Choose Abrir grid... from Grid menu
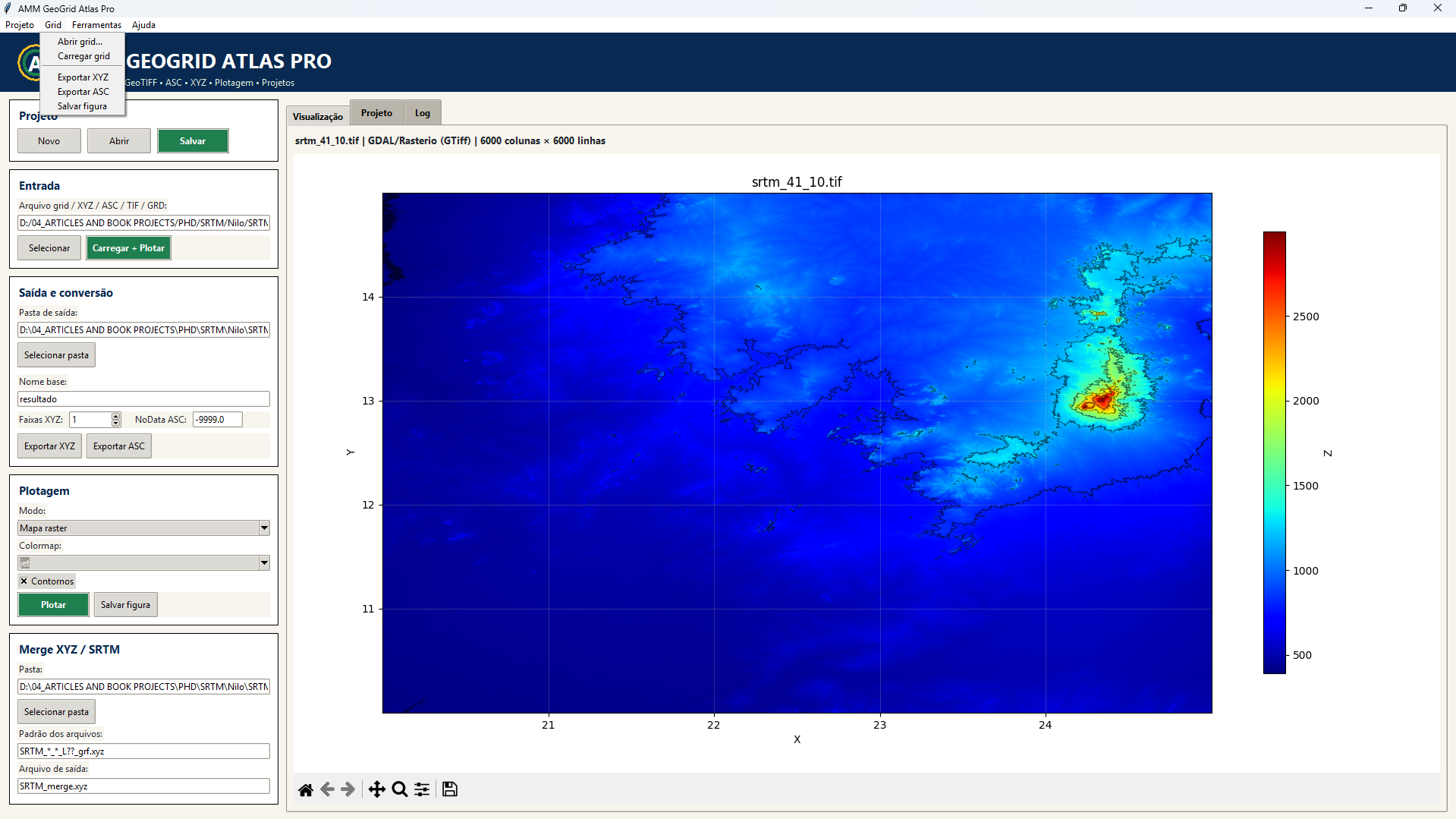Viewport: 1456px width, 819px height. (80, 42)
